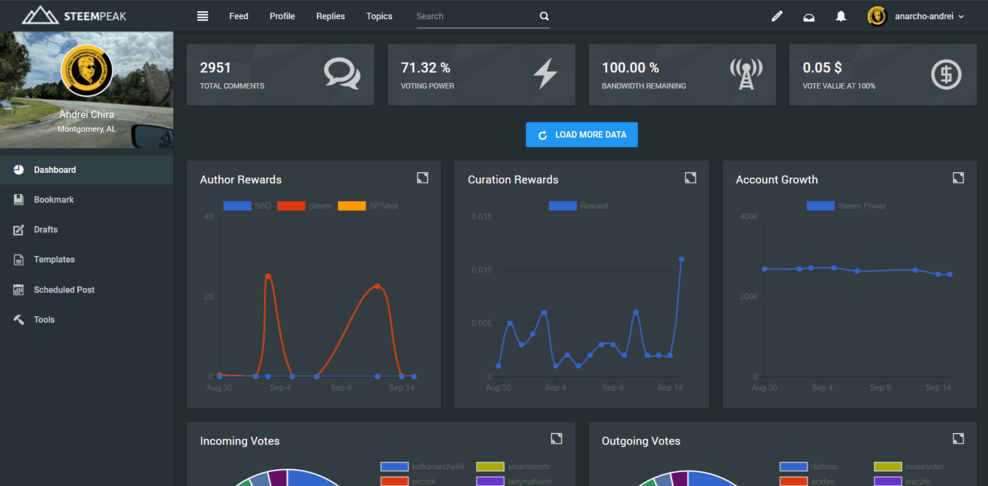
Task: Click the 71.32 % voting power value
Action: (425, 67)
